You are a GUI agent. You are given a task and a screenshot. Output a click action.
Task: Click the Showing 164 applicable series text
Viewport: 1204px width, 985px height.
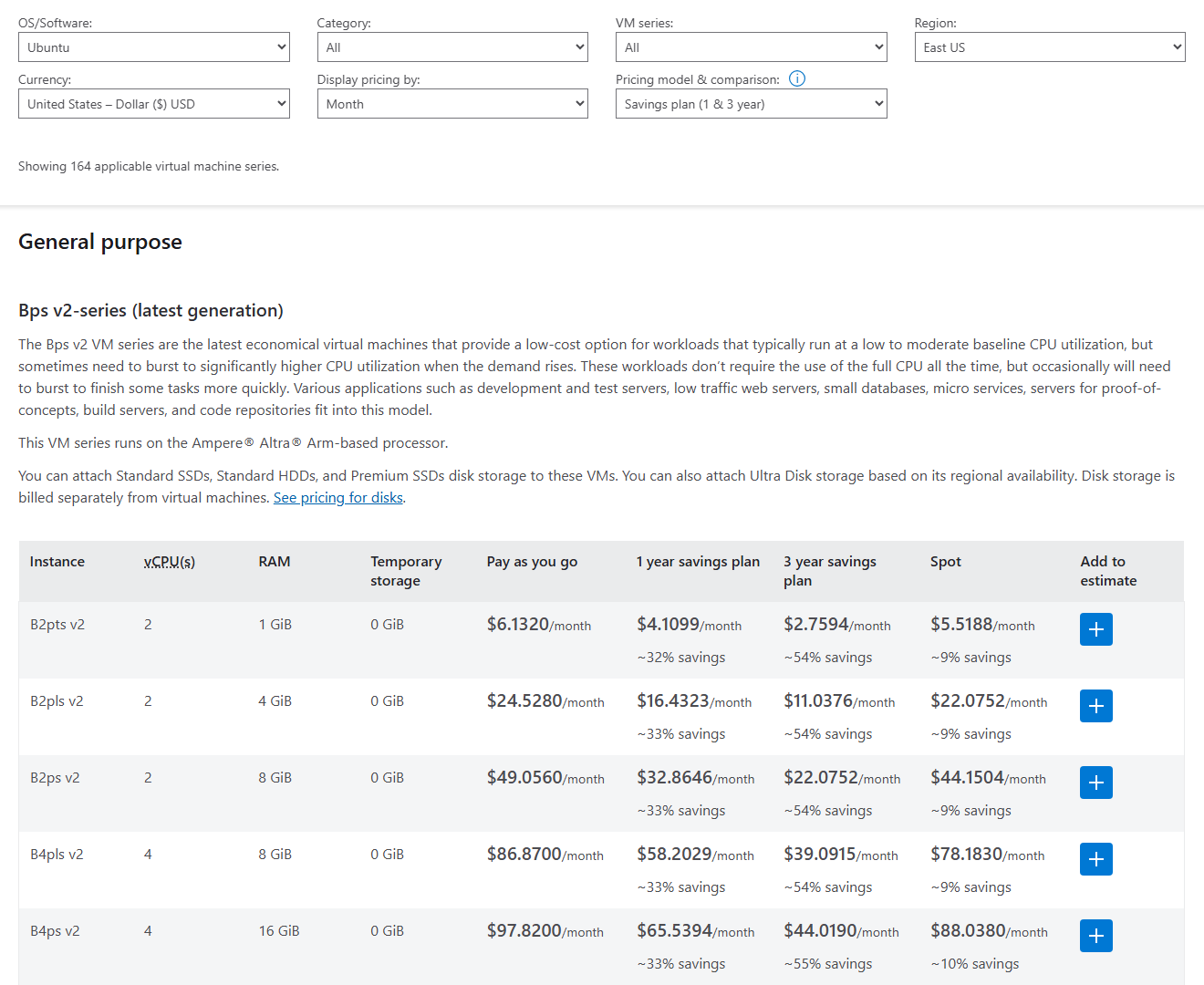pos(149,166)
